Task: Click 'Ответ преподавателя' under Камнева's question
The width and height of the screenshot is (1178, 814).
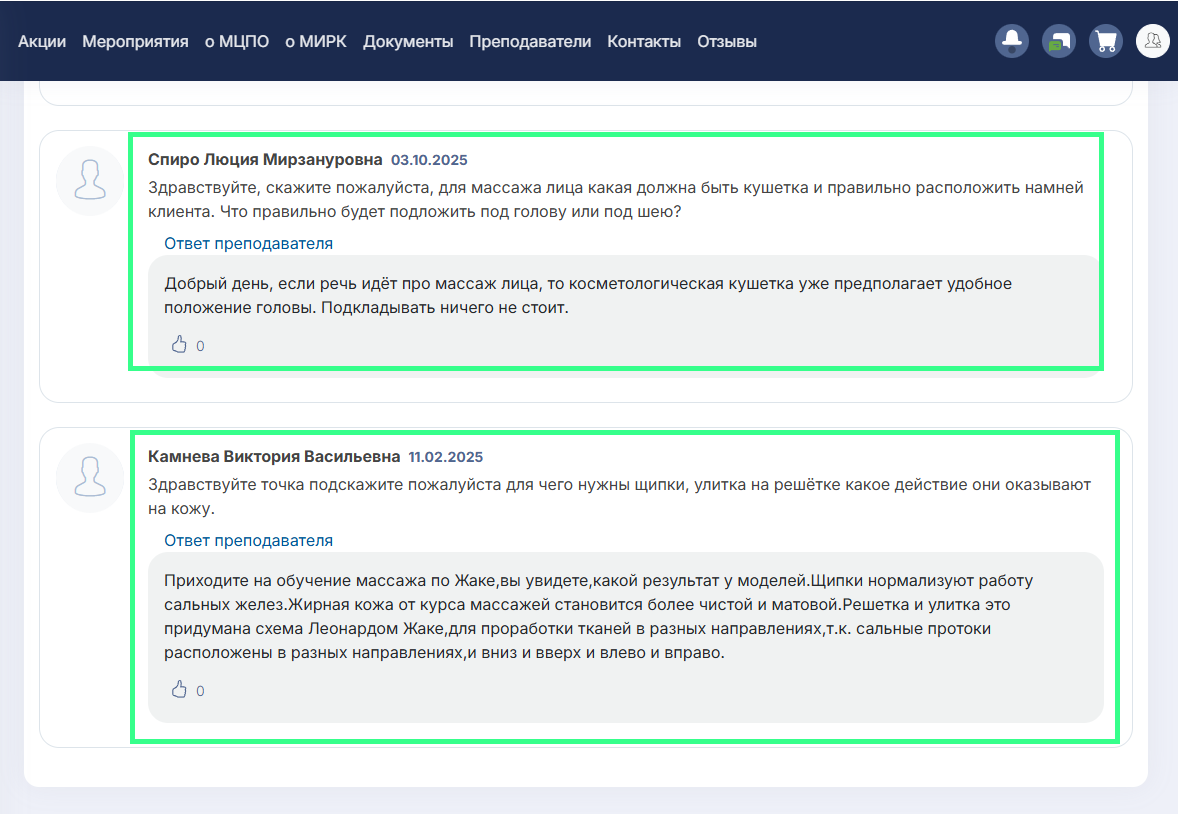Action: (x=249, y=540)
